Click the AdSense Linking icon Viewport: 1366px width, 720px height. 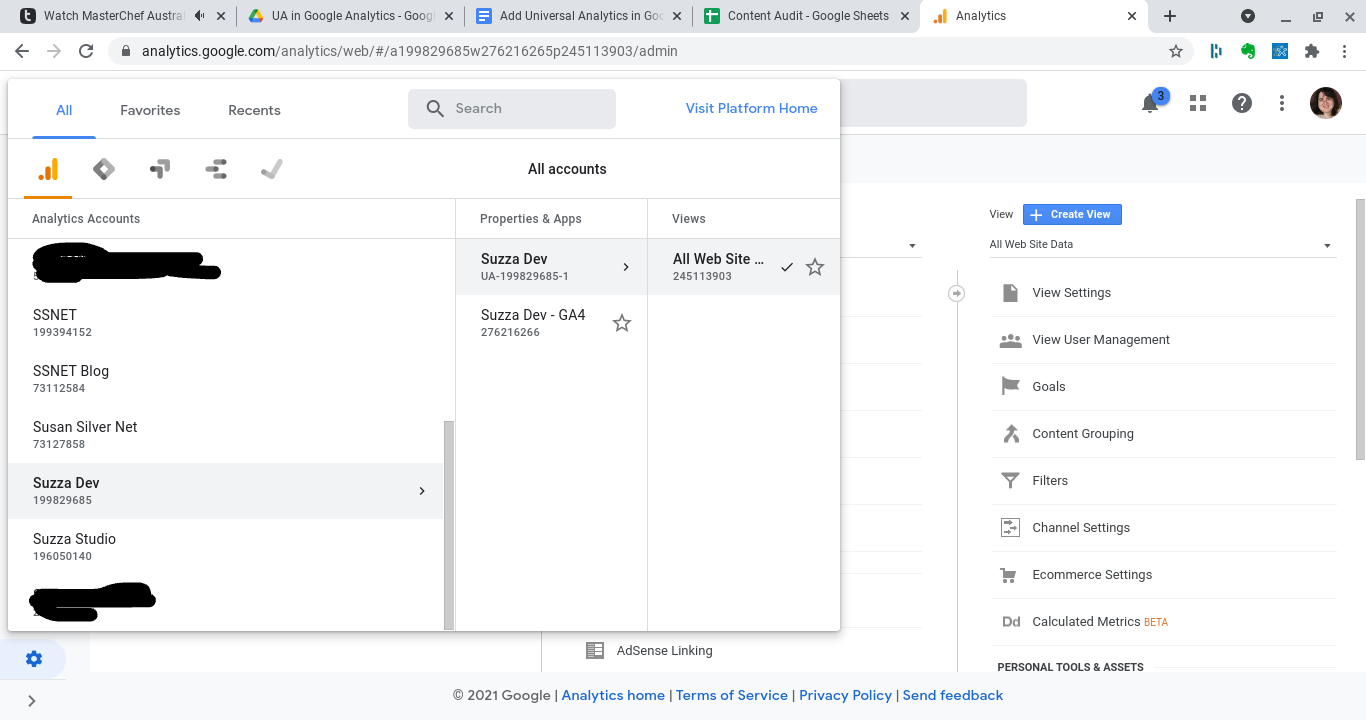point(595,651)
